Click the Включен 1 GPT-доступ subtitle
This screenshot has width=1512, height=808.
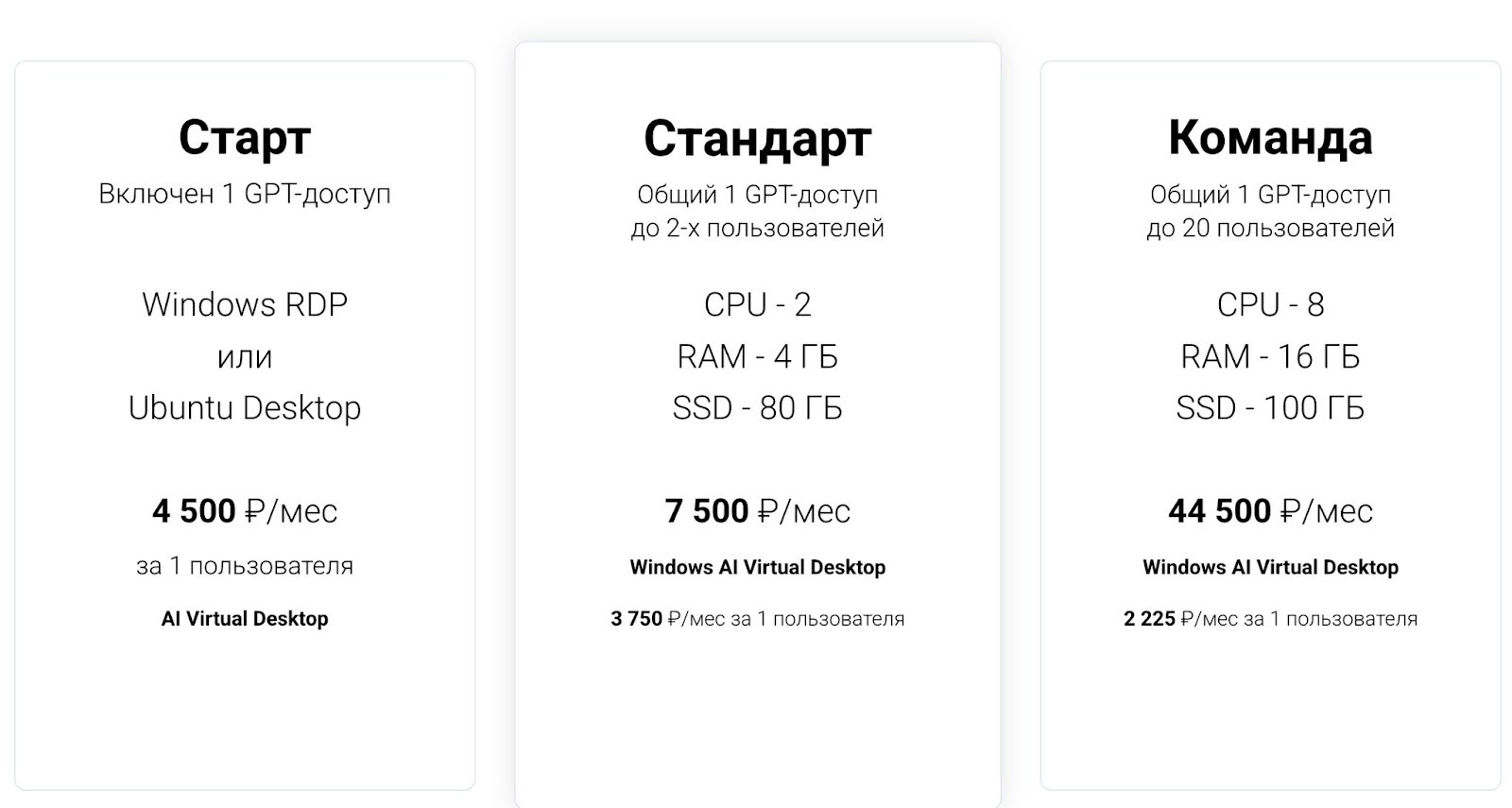point(245,194)
